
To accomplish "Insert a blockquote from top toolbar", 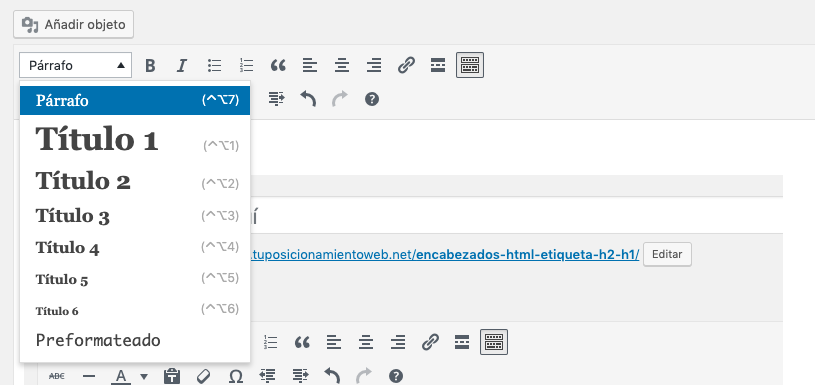I will 278,65.
